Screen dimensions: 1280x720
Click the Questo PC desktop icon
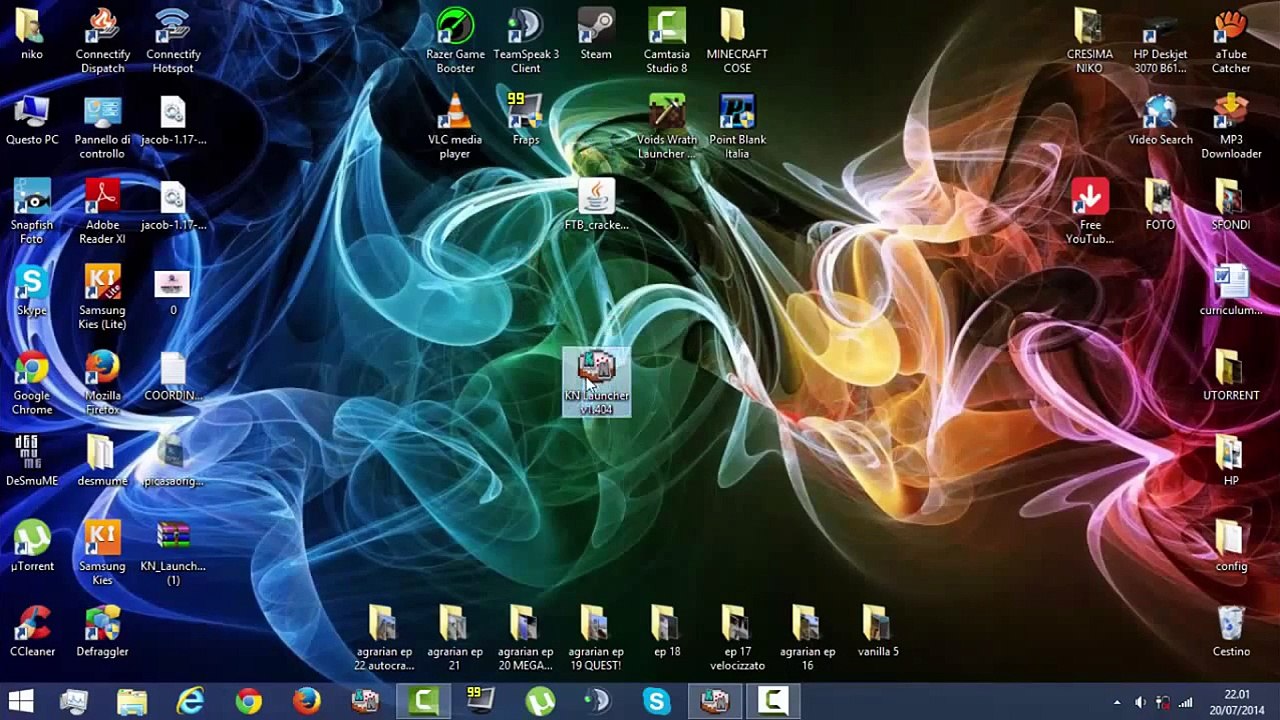click(32, 120)
